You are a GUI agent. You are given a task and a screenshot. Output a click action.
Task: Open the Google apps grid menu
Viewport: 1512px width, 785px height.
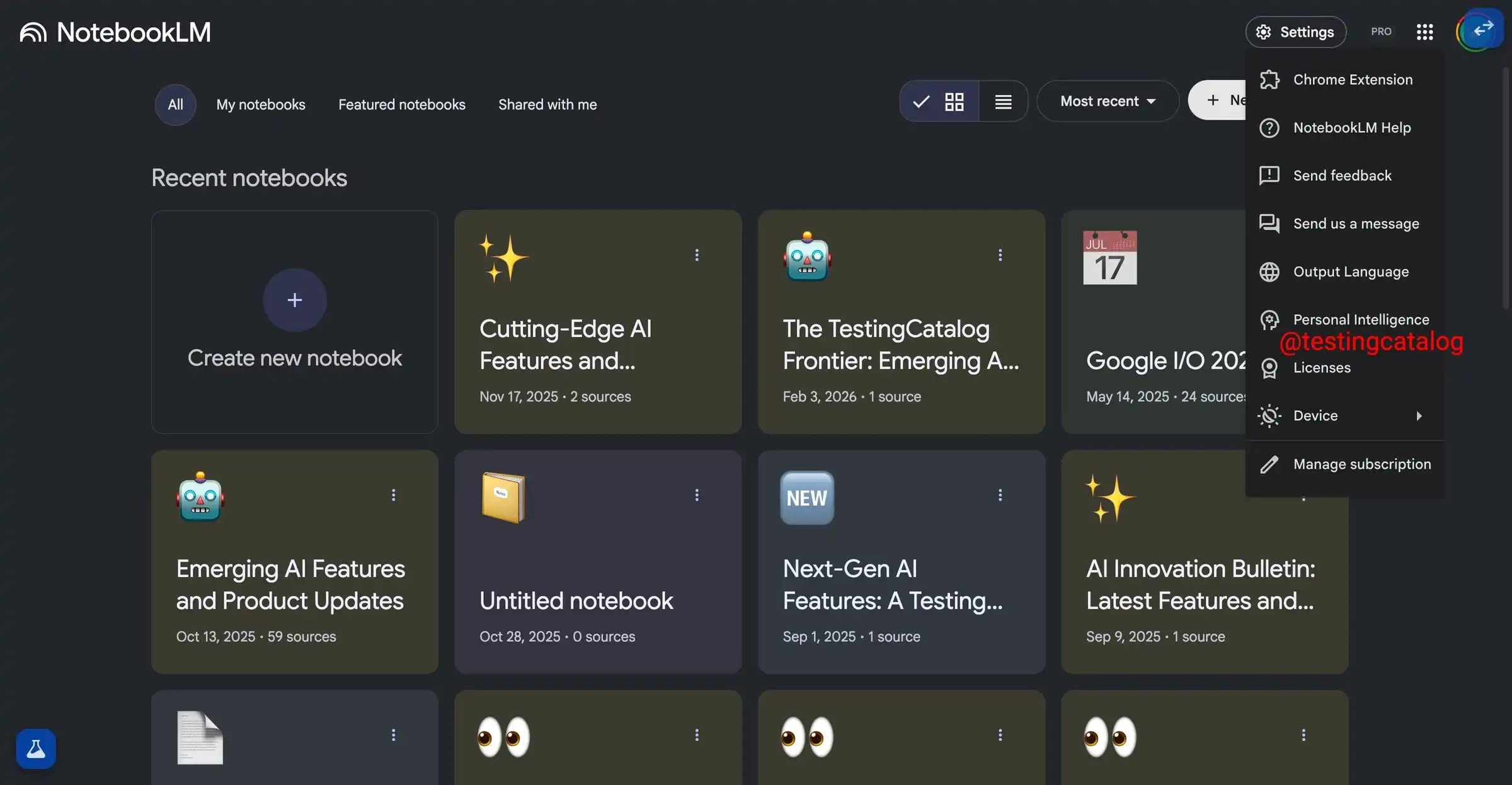1425,32
